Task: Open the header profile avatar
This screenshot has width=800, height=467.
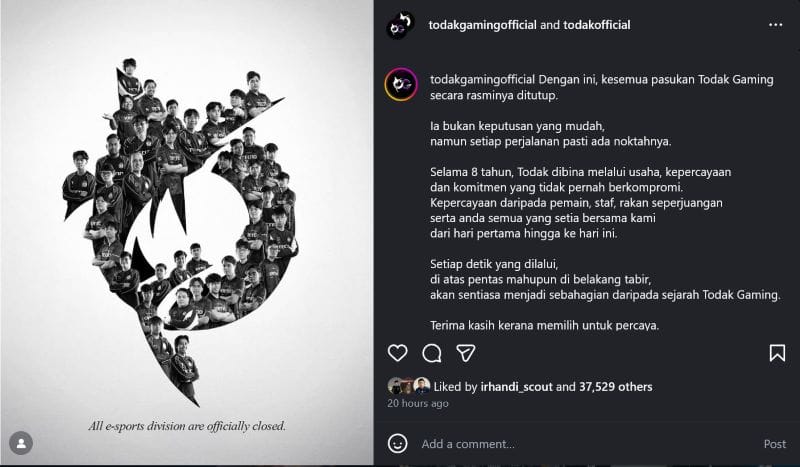Action: tap(400, 25)
